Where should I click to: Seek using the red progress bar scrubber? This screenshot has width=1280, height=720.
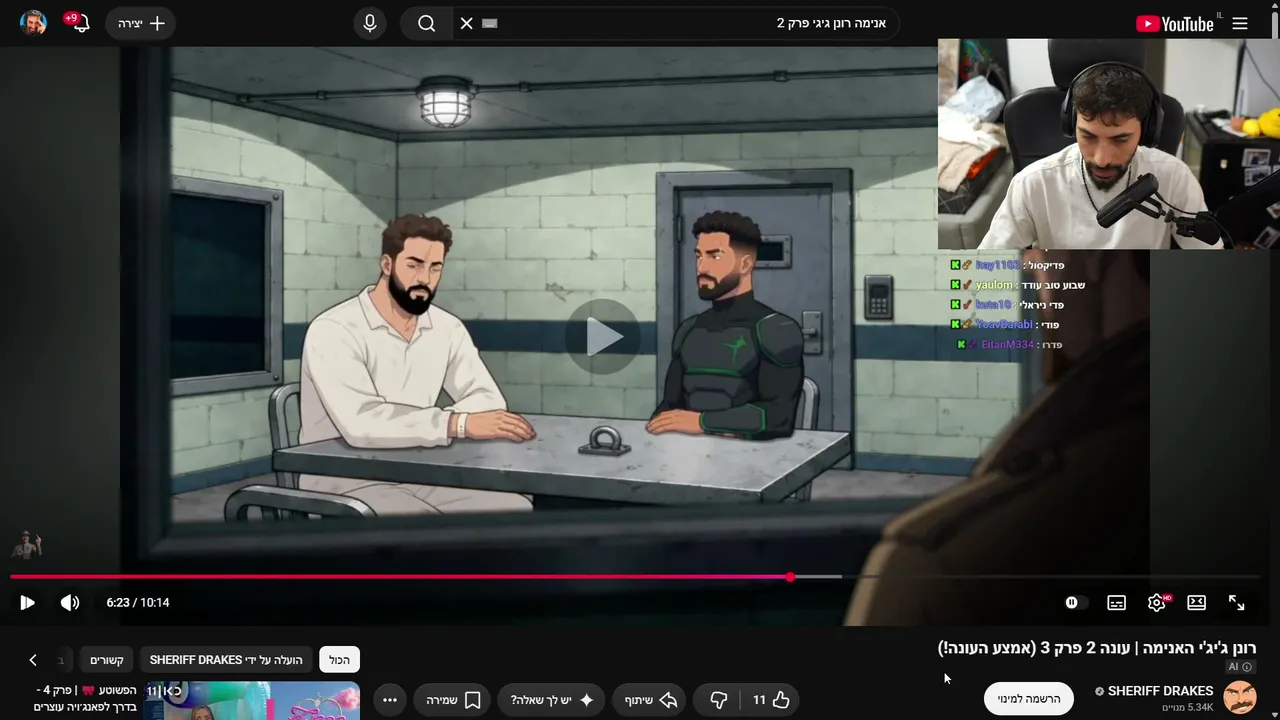click(790, 577)
